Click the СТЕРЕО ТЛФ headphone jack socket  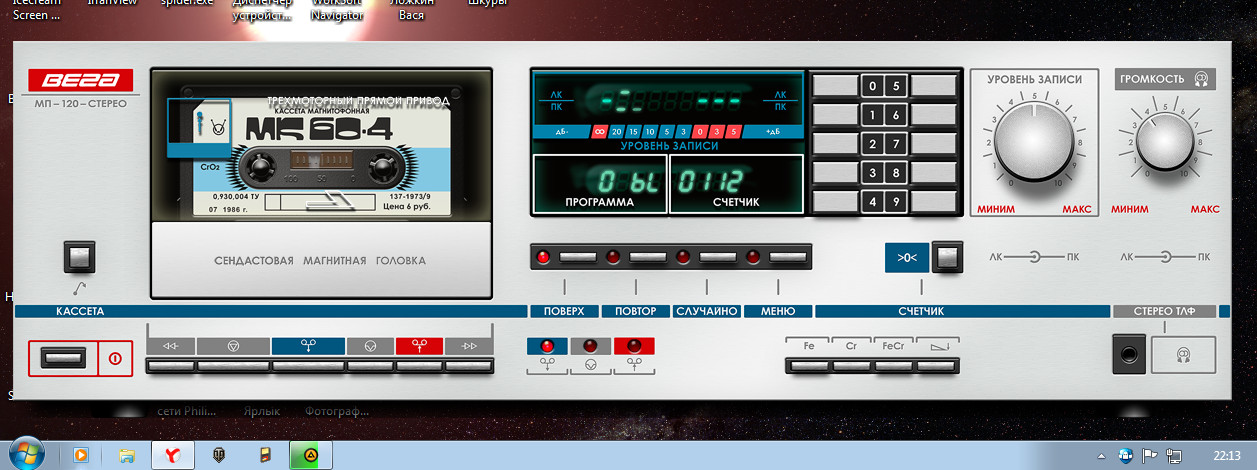1130,354
